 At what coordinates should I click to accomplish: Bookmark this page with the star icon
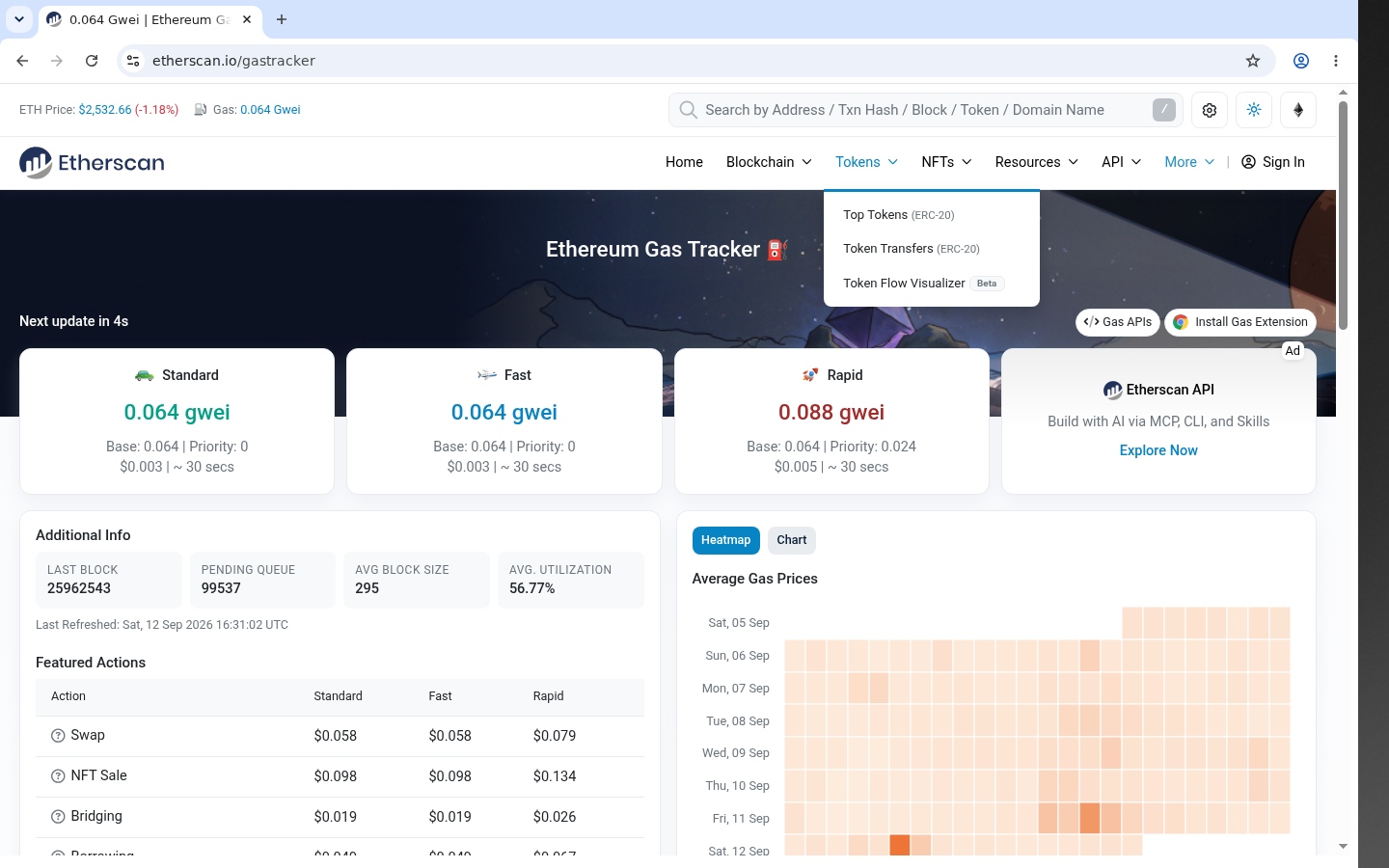(1253, 61)
